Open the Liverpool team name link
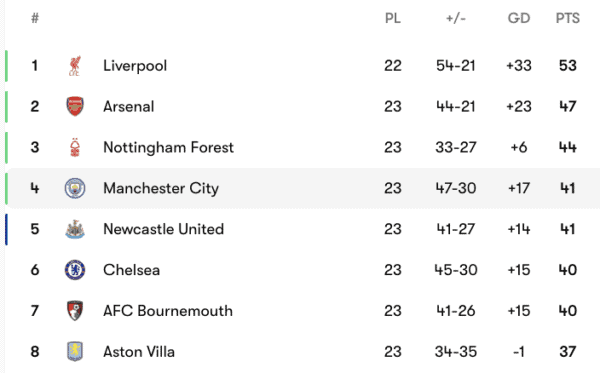The height and width of the screenshot is (373, 600). coord(135,66)
